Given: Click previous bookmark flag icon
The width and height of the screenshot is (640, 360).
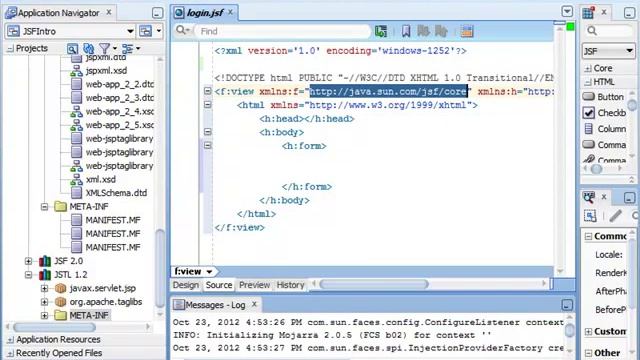Looking at the screenshot, I should click(x=441, y=31).
